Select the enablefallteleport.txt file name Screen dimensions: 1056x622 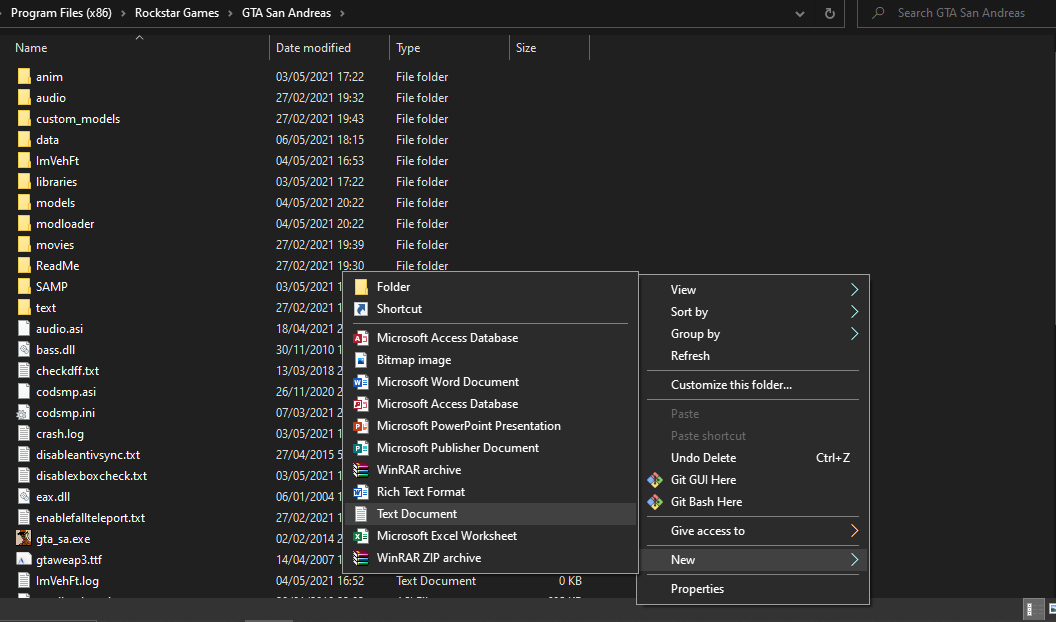coord(91,518)
